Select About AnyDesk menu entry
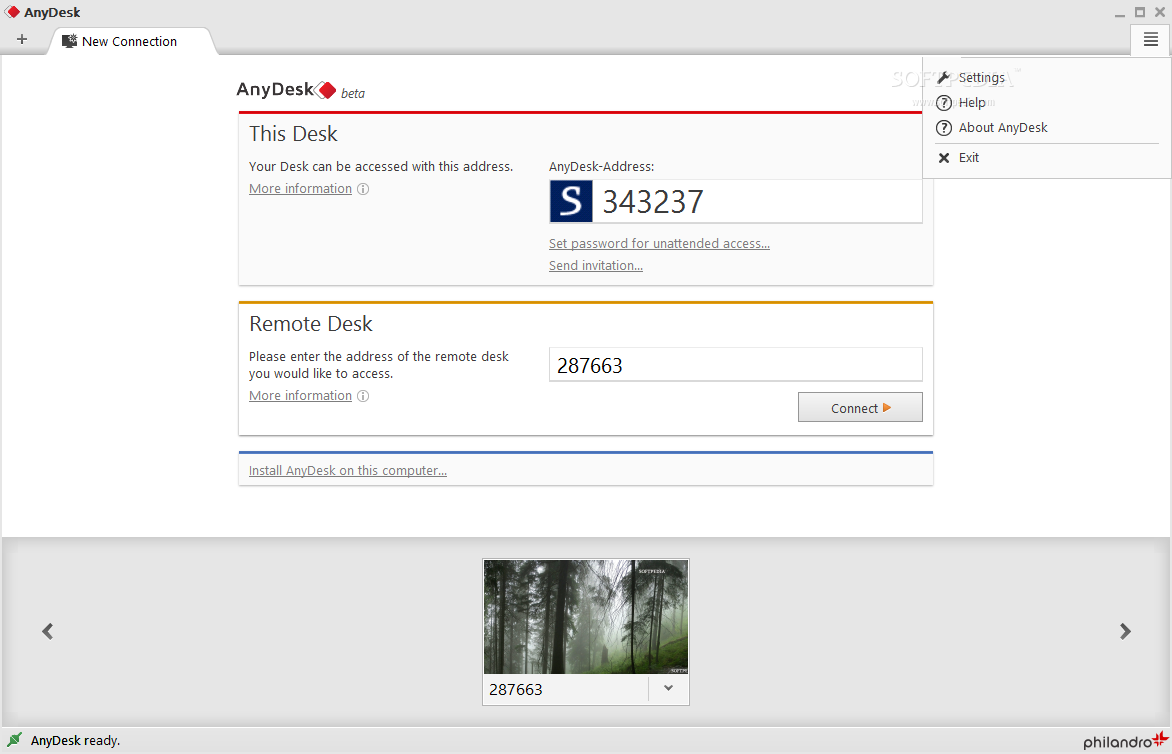Viewport: 1172px width, 754px height. pyautogui.click(x=1003, y=128)
